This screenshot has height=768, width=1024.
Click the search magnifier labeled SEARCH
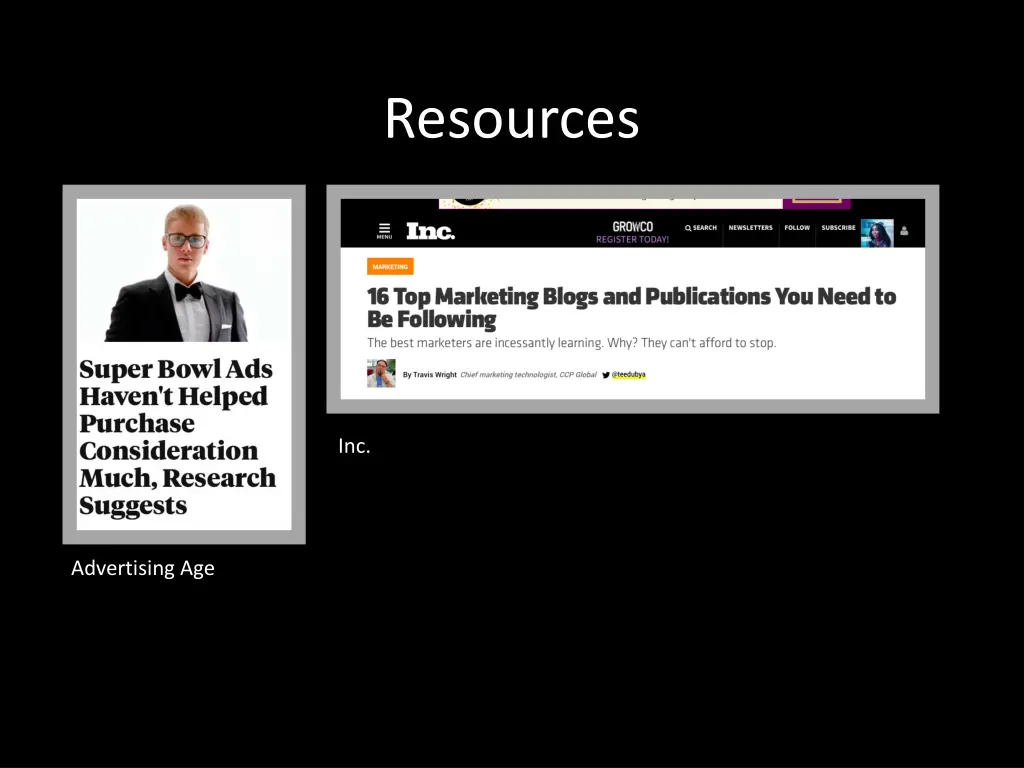(x=701, y=228)
